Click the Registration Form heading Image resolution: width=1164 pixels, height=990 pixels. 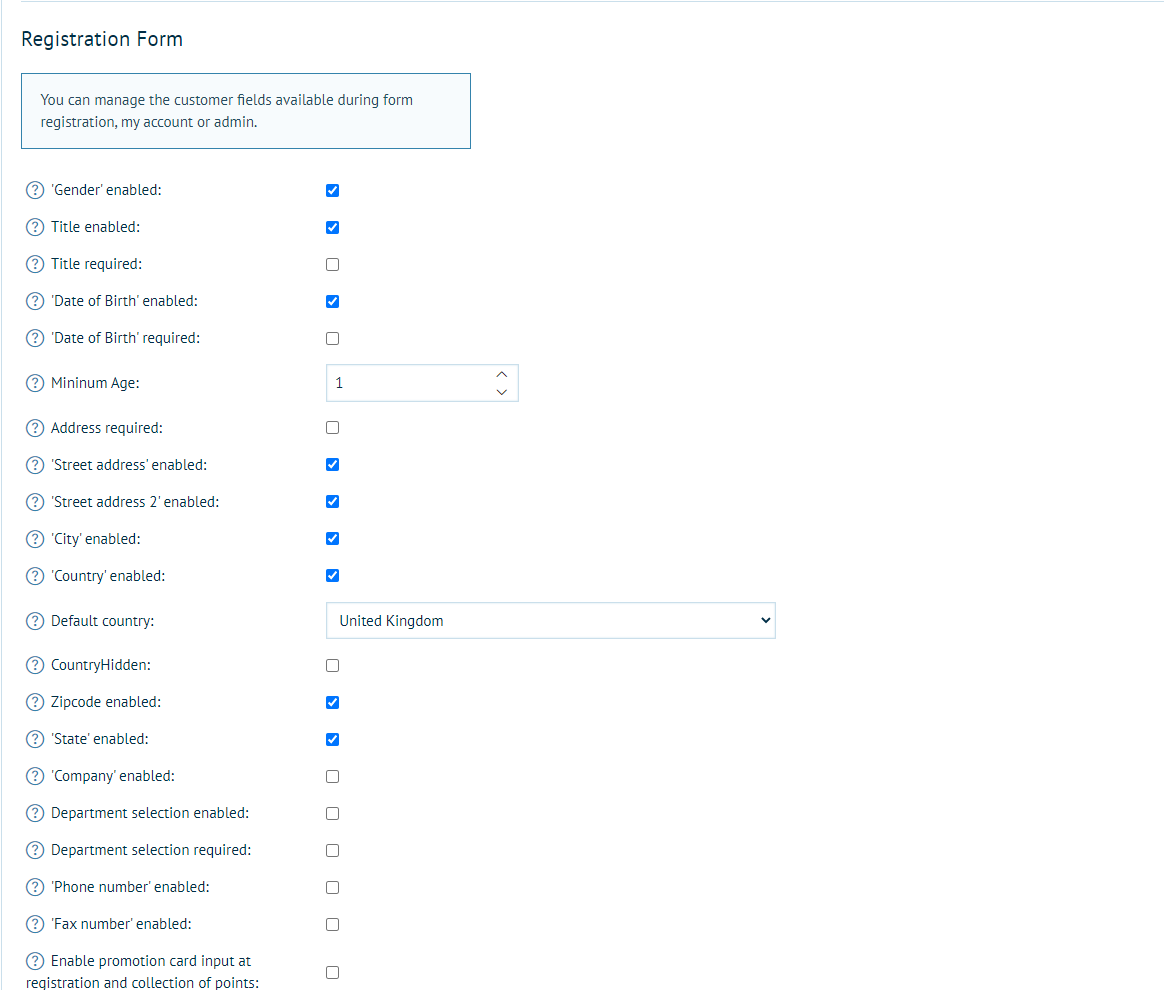102,39
